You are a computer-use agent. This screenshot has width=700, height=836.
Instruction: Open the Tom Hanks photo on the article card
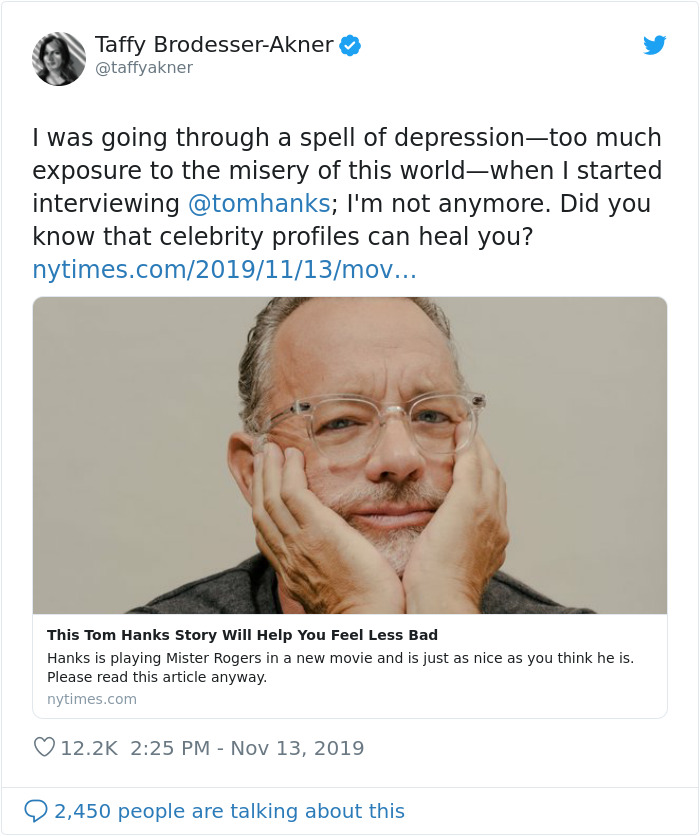pyautogui.click(x=350, y=455)
